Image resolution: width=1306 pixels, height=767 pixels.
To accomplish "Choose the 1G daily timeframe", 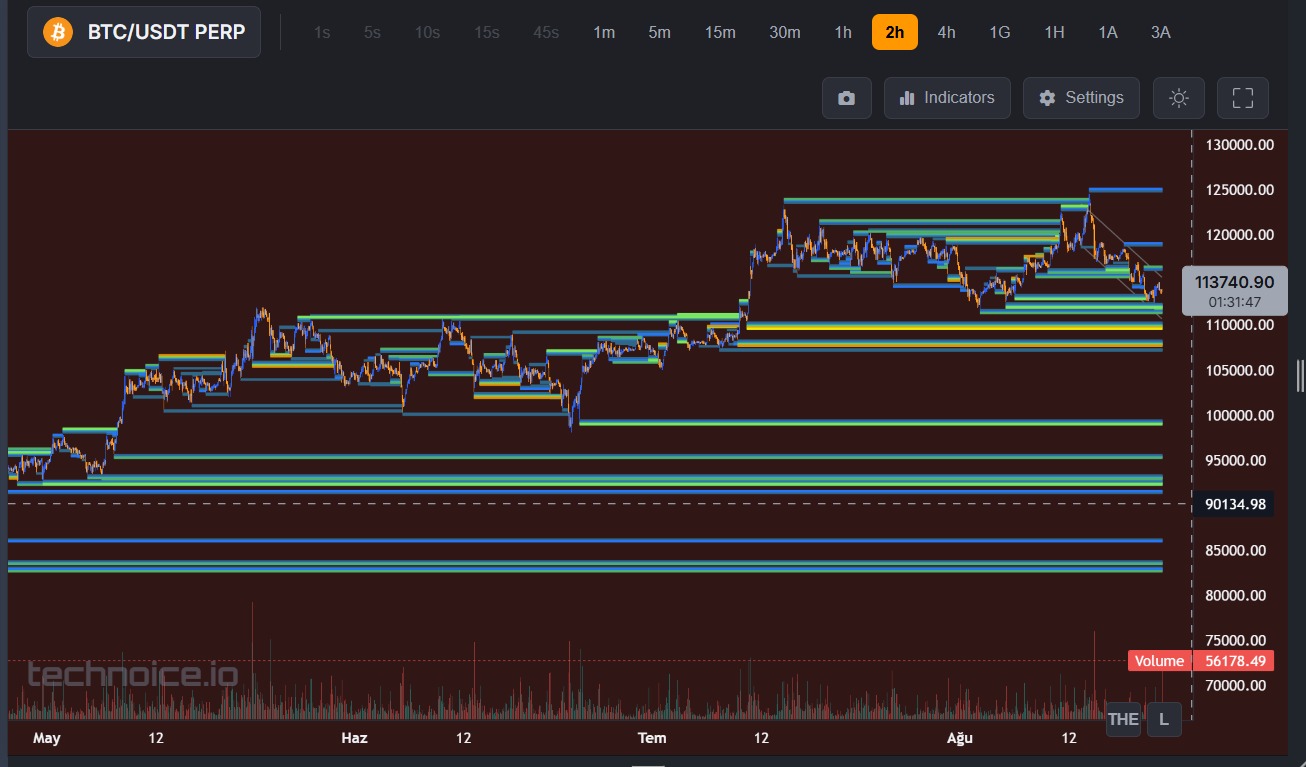I will (x=1000, y=32).
